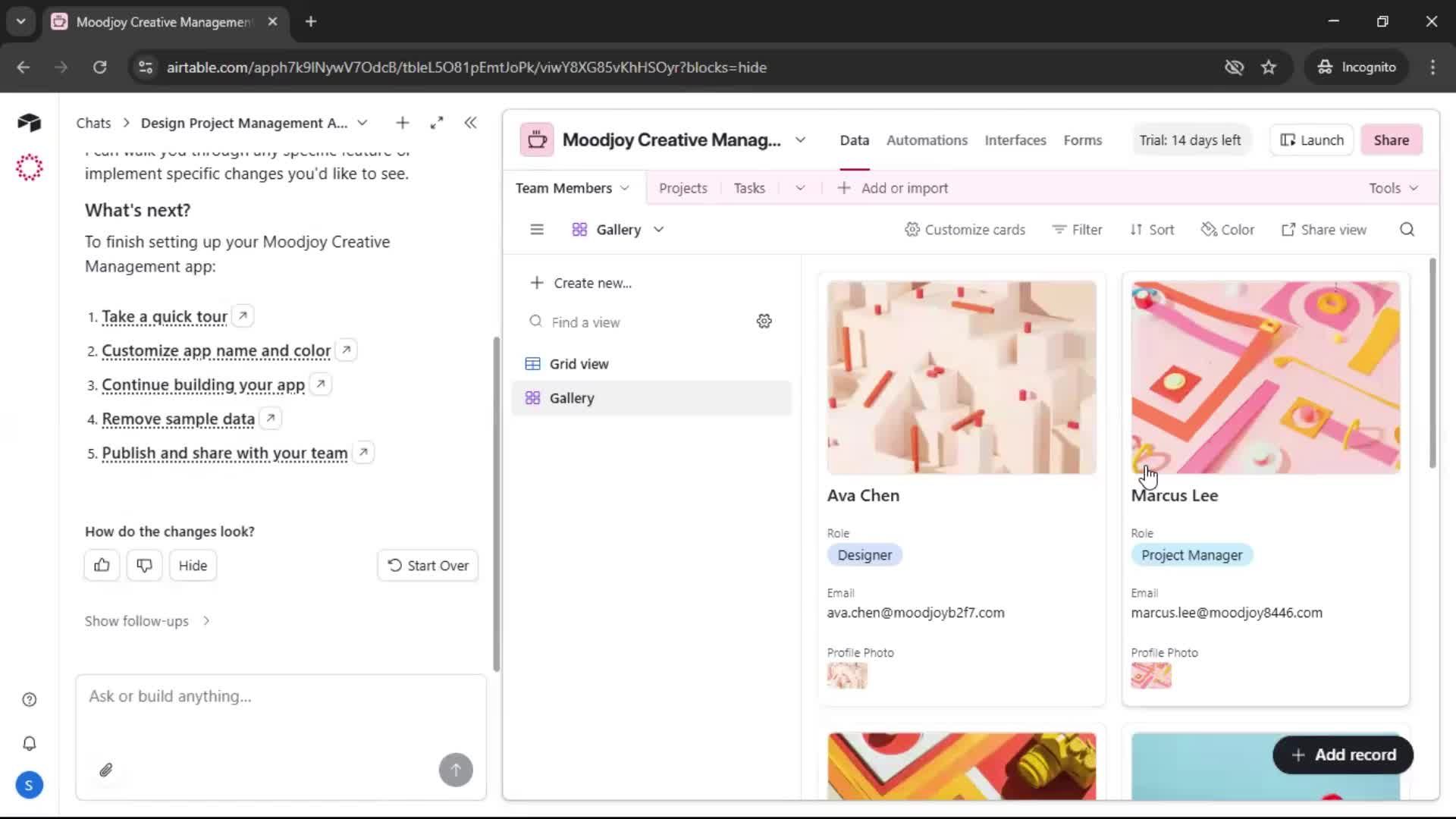Open the Gallery view dropdown
1456x819 pixels.
tap(618, 230)
